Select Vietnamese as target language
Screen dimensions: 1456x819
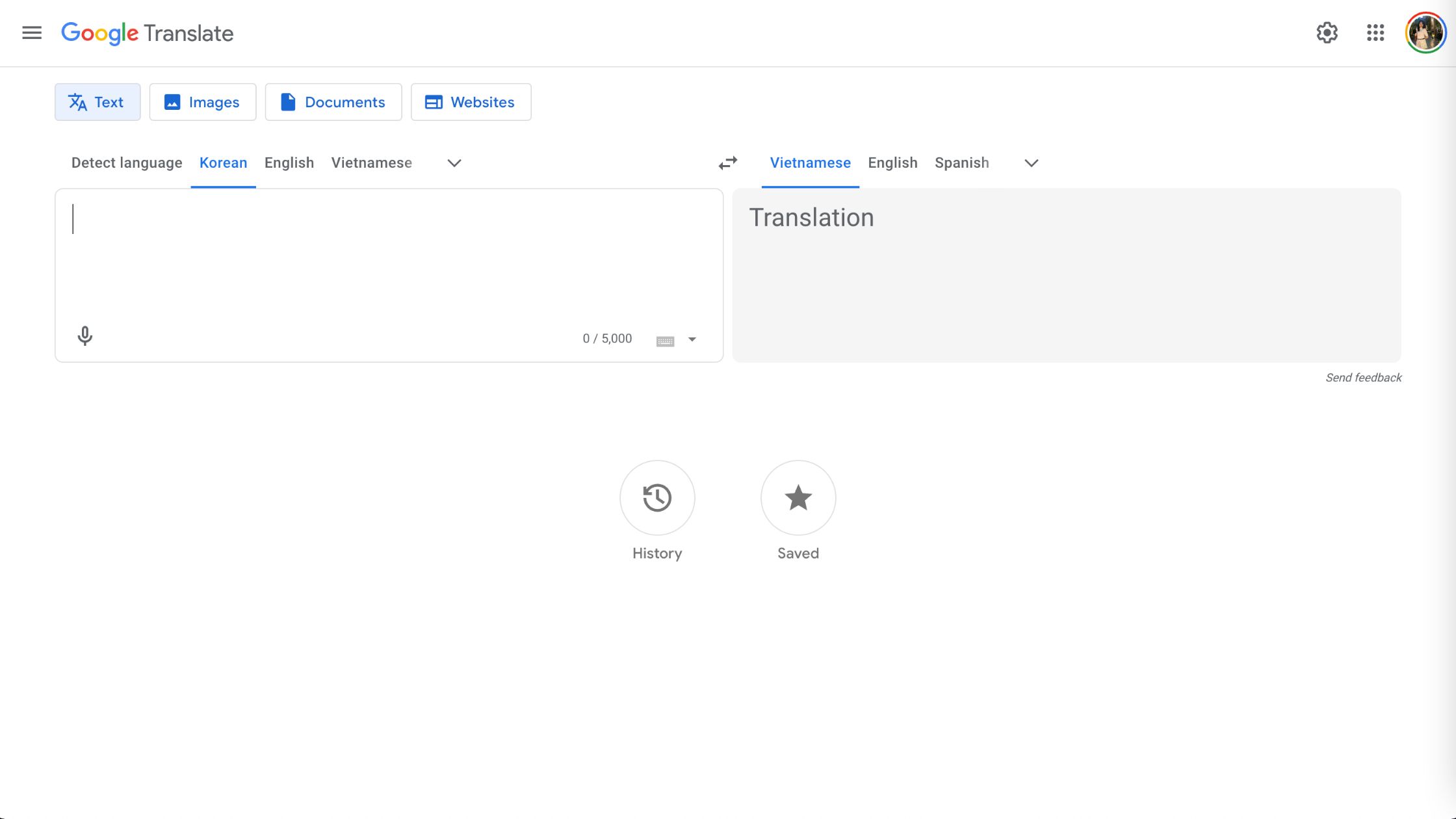pos(810,163)
